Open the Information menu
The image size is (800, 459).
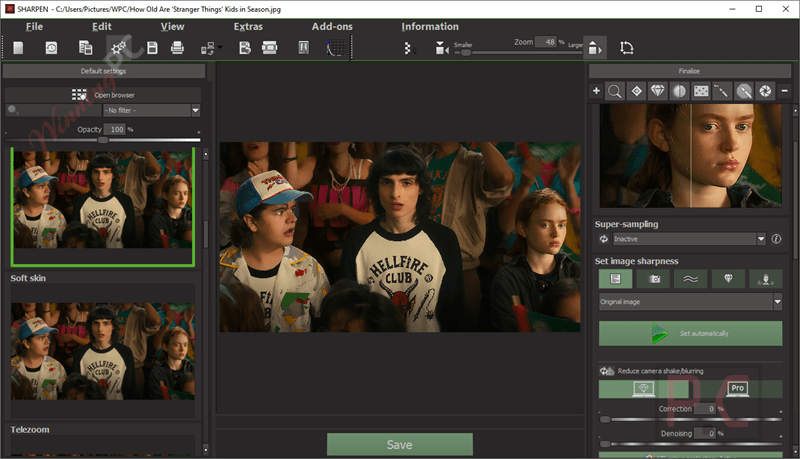[x=430, y=27]
